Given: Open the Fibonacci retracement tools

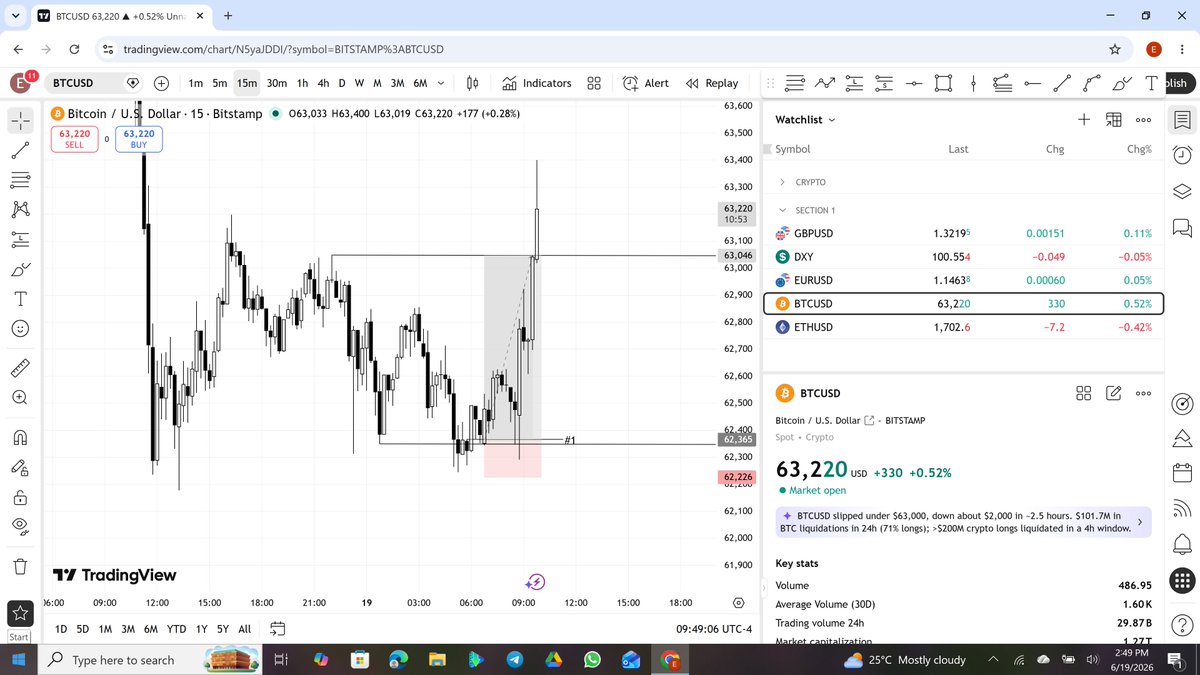Looking at the screenshot, I should 21,180.
